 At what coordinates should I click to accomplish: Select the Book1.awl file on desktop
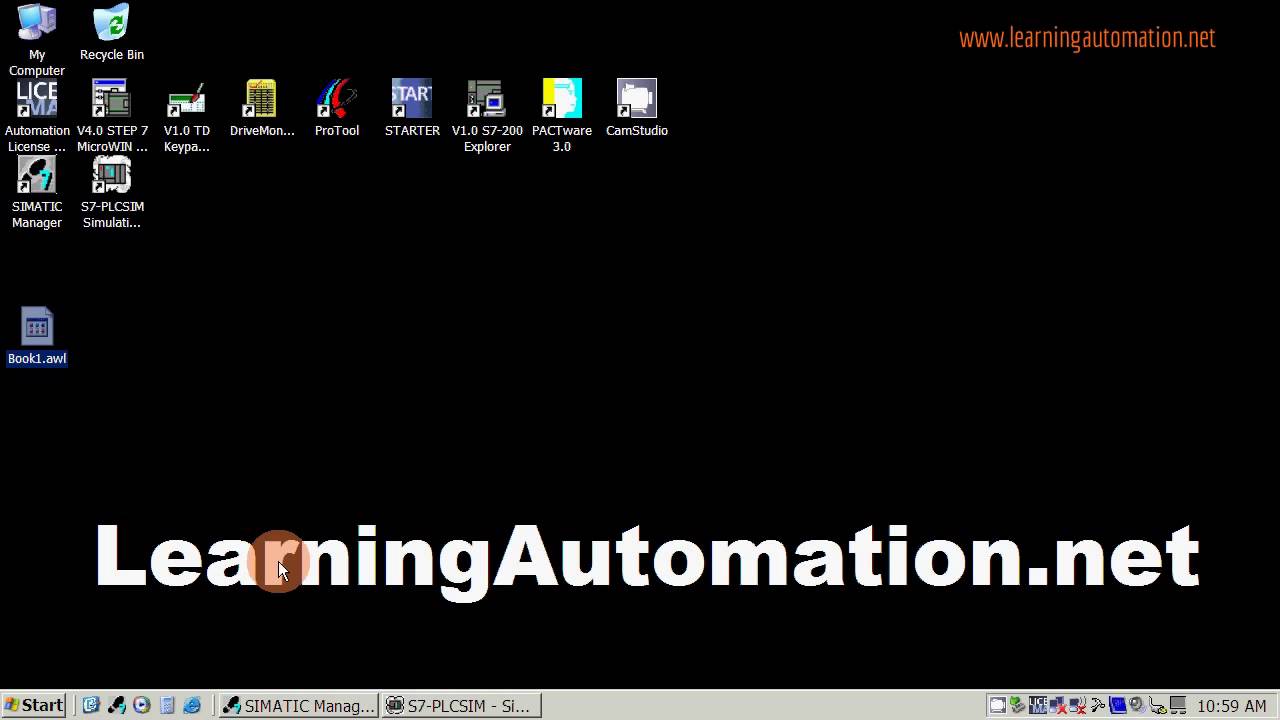point(37,336)
